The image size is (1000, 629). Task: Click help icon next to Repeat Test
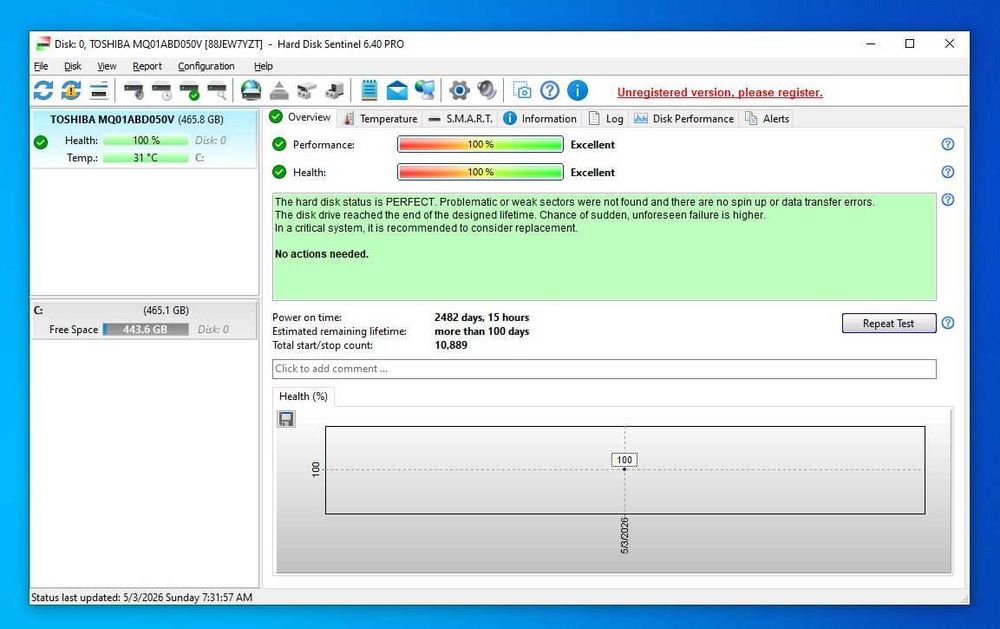point(948,323)
